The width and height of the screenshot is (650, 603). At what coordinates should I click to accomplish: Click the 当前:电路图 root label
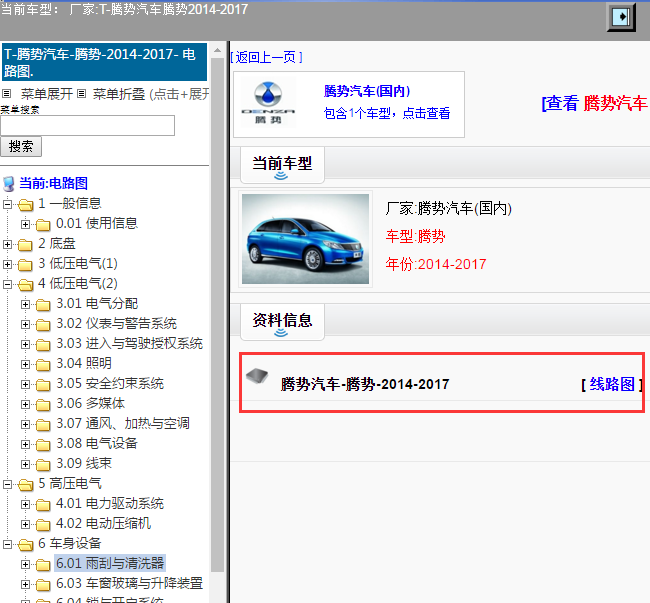[x=53, y=184]
